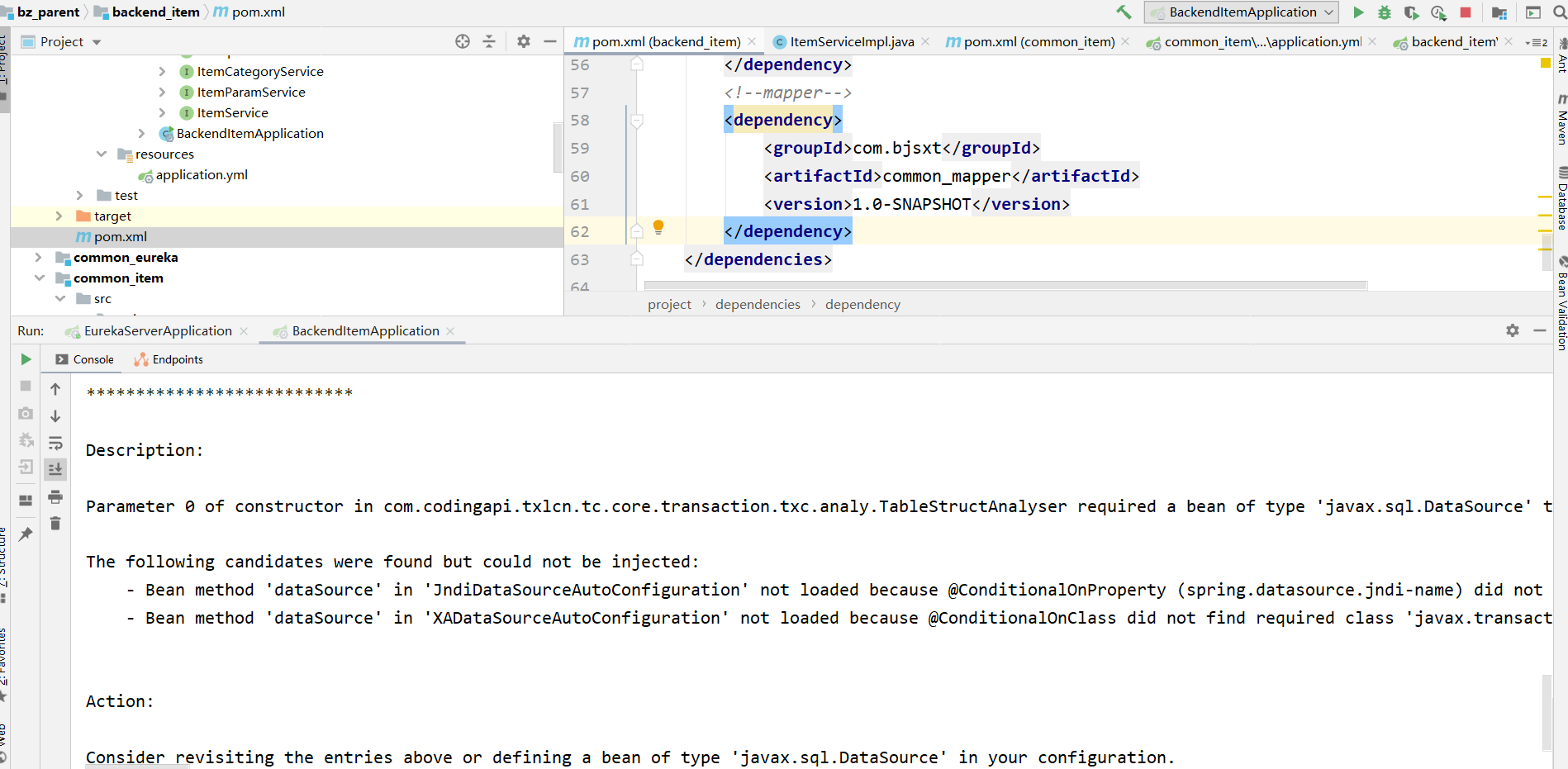The image size is (1568, 769).
Task: Open the common_item application.yml editor tab
Action: click(1261, 41)
